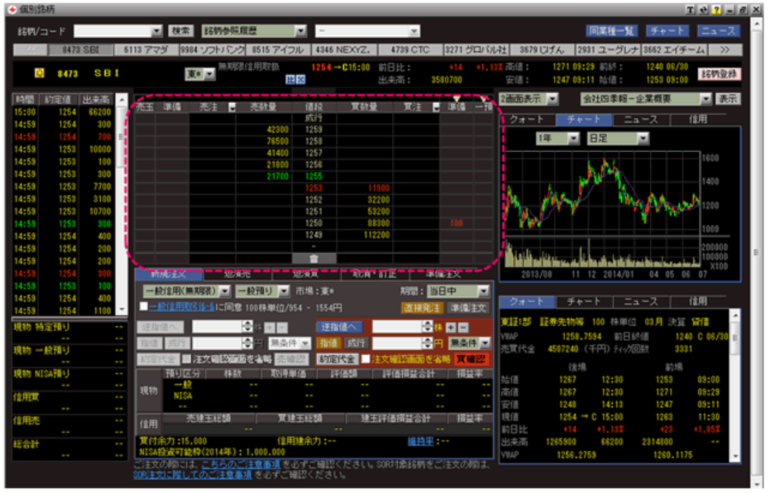Open the 維持率 link
The height and width of the screenshot is (493, 768).
420,441
